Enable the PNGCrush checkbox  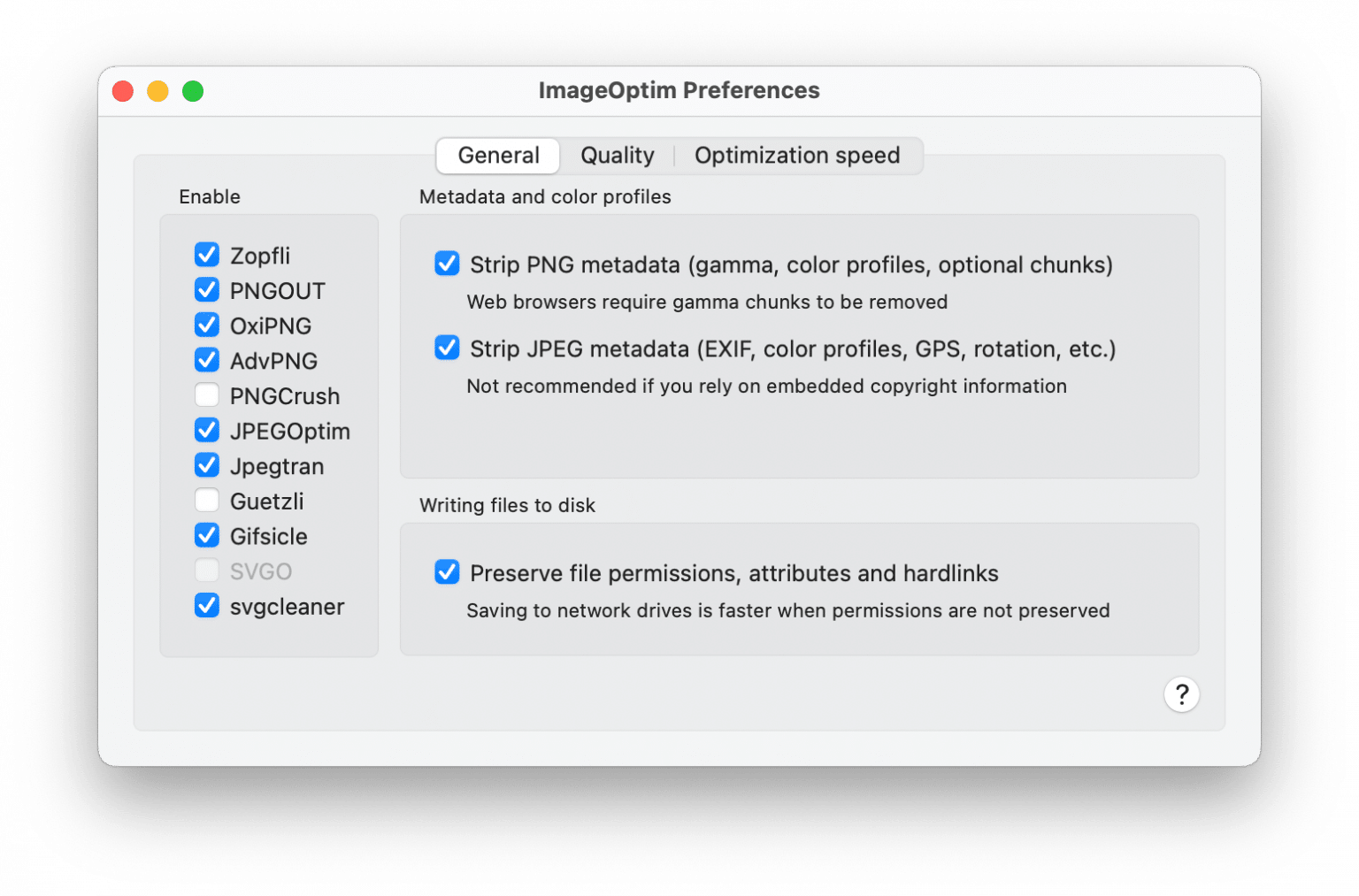click(x=207, y=394)
